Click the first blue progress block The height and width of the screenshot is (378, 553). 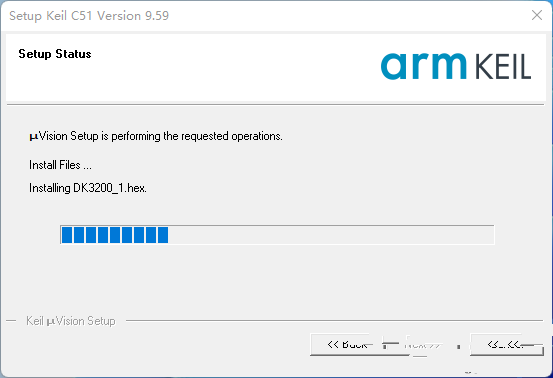point(67,235)
